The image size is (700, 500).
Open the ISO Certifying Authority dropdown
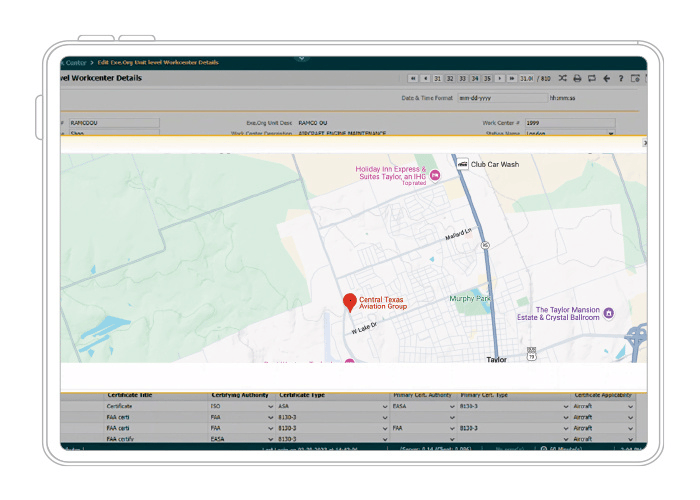270,406
